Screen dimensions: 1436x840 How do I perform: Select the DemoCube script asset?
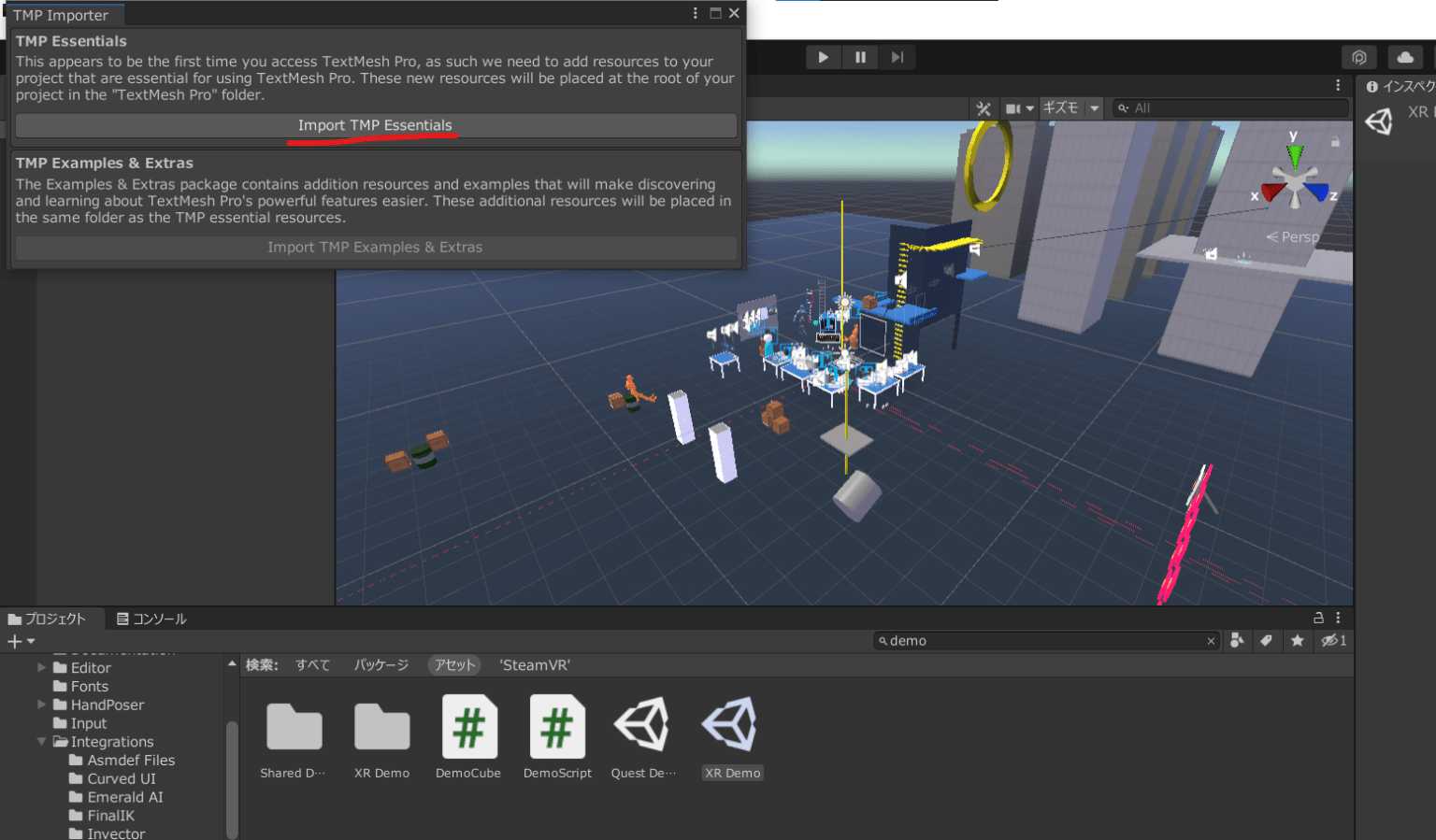click(469, 727)
